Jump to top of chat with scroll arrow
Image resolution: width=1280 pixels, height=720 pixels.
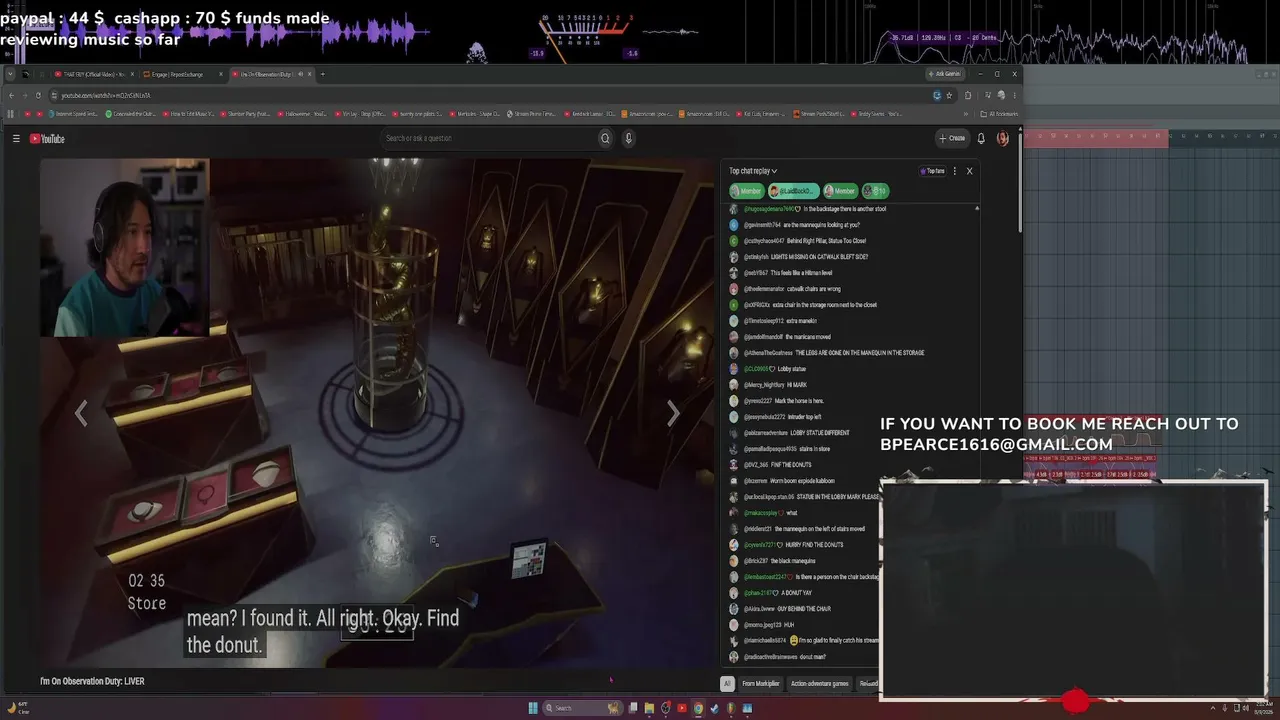coord(976,208)
